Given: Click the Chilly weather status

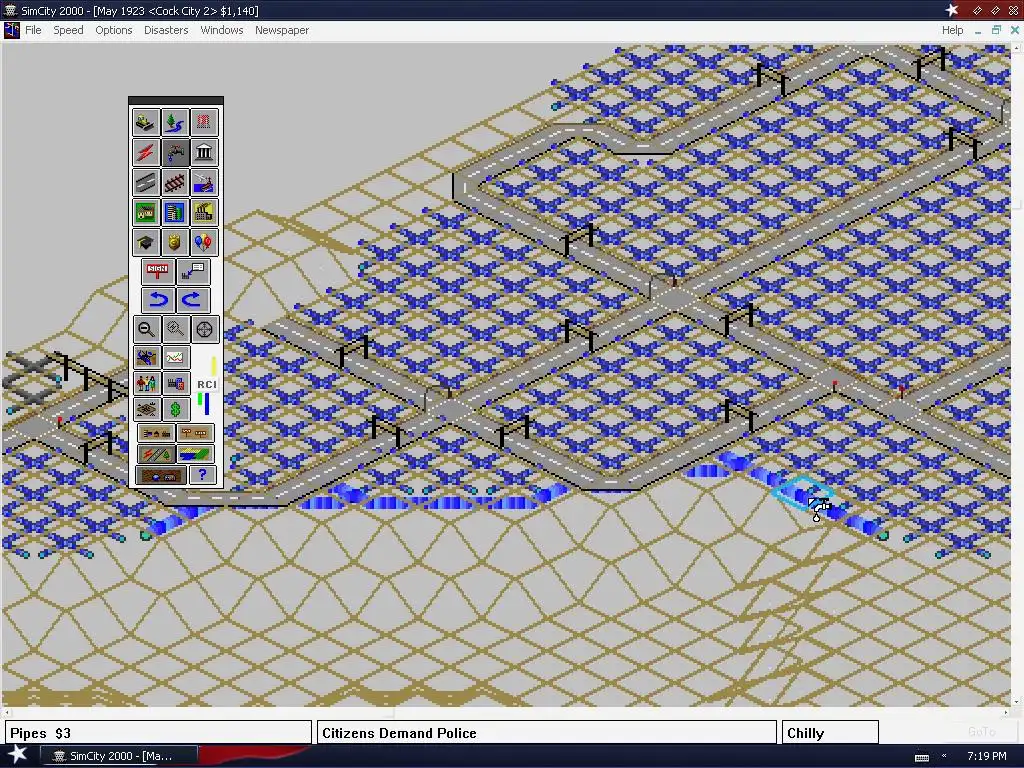Looking at the screenshot, I should (x=830, y=733).
